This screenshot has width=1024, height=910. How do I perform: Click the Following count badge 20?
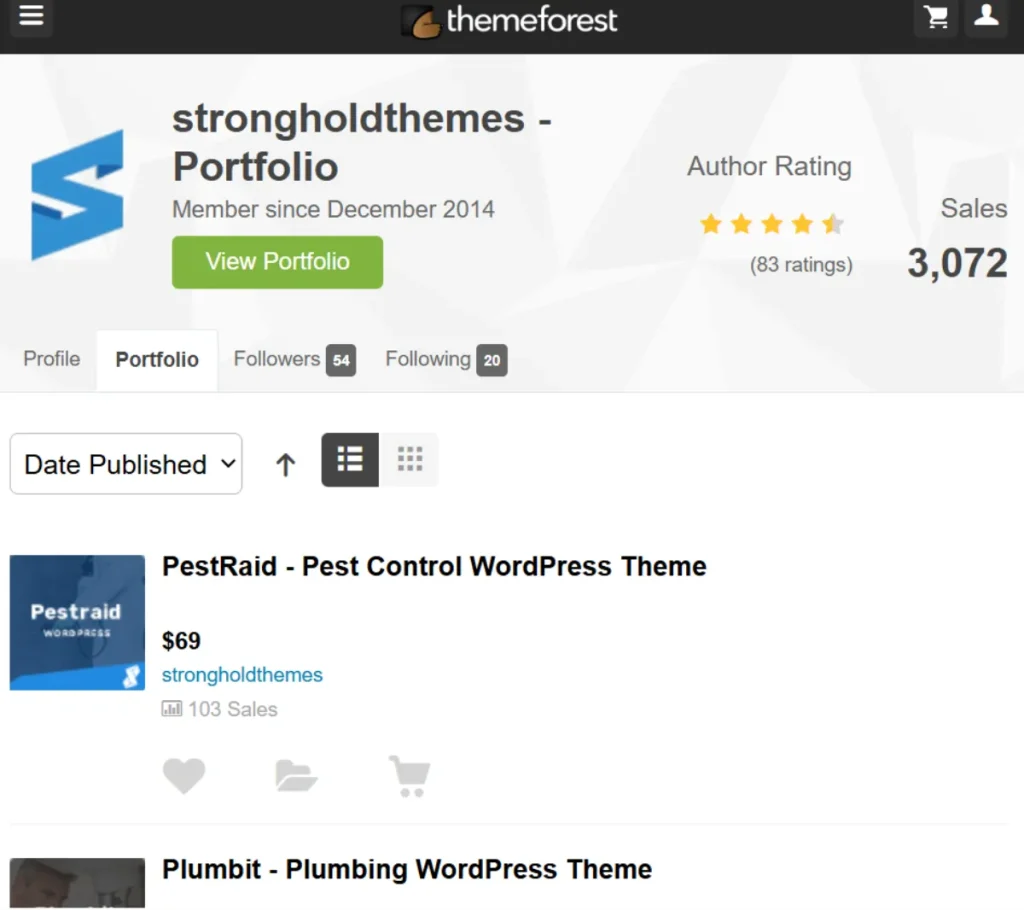492,360
